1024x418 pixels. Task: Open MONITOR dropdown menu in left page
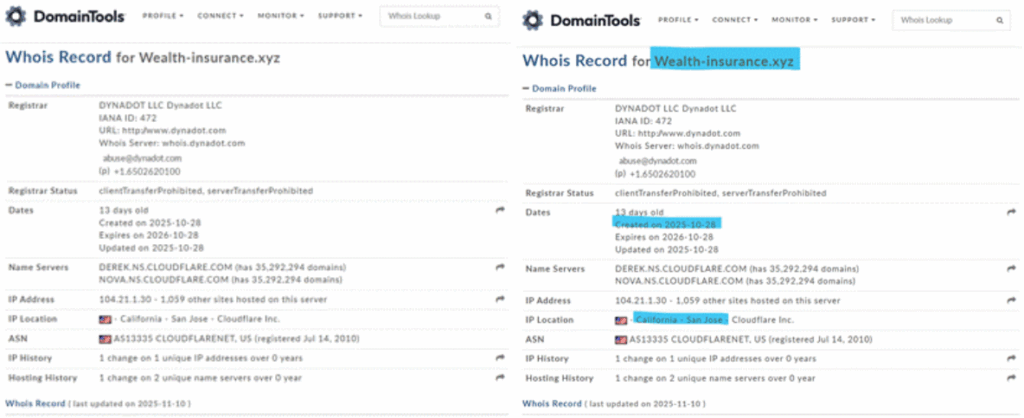(x=281, y=16)
